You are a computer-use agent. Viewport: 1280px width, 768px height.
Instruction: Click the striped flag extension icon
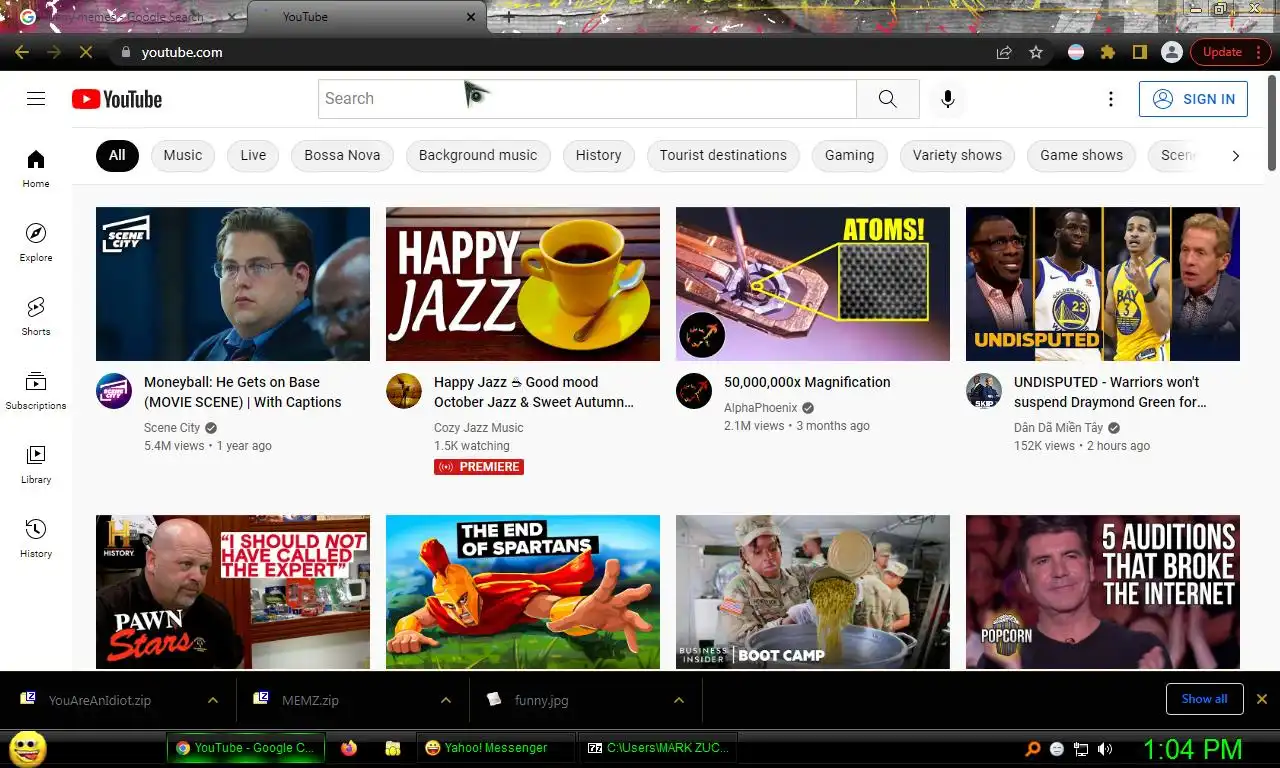pos(1076,52)
